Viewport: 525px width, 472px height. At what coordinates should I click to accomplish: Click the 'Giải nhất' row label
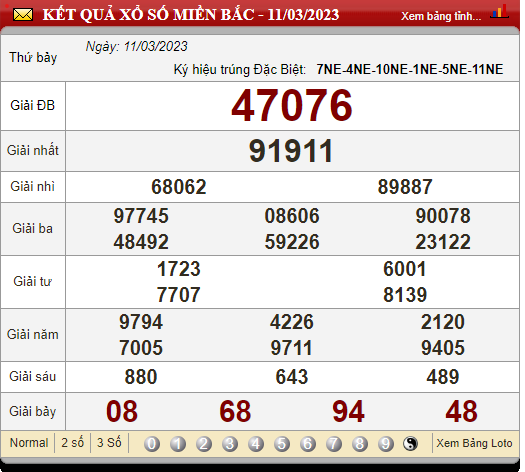(x=33, y=150)
